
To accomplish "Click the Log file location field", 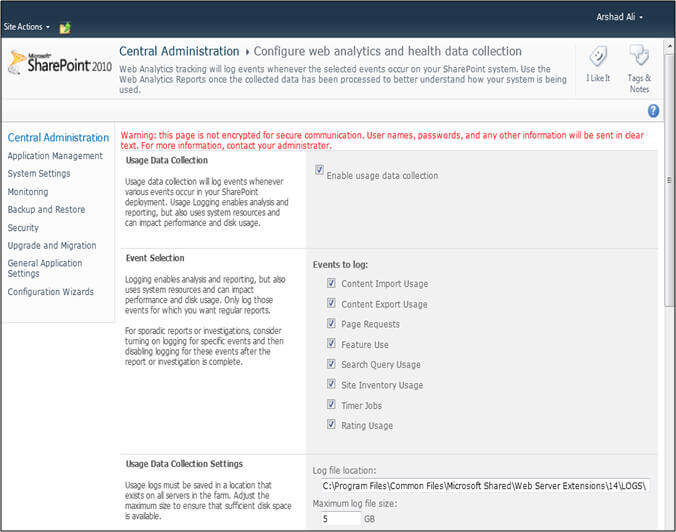I will pyautogui.click(x=485, y=486).
